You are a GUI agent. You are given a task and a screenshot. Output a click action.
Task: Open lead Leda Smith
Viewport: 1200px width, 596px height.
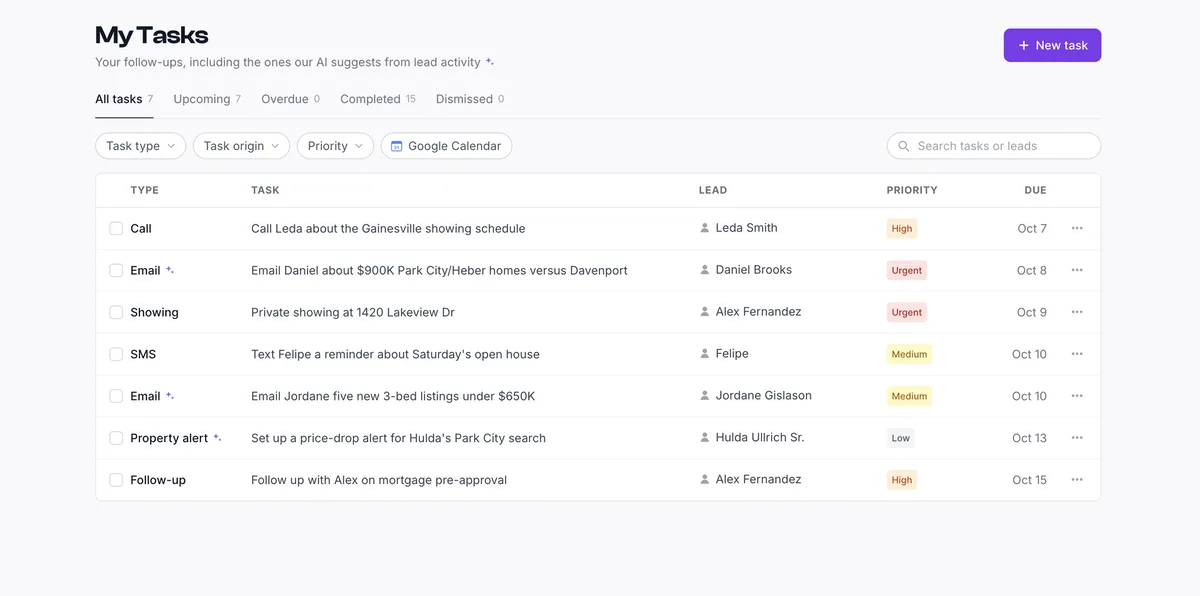point(746,228)
